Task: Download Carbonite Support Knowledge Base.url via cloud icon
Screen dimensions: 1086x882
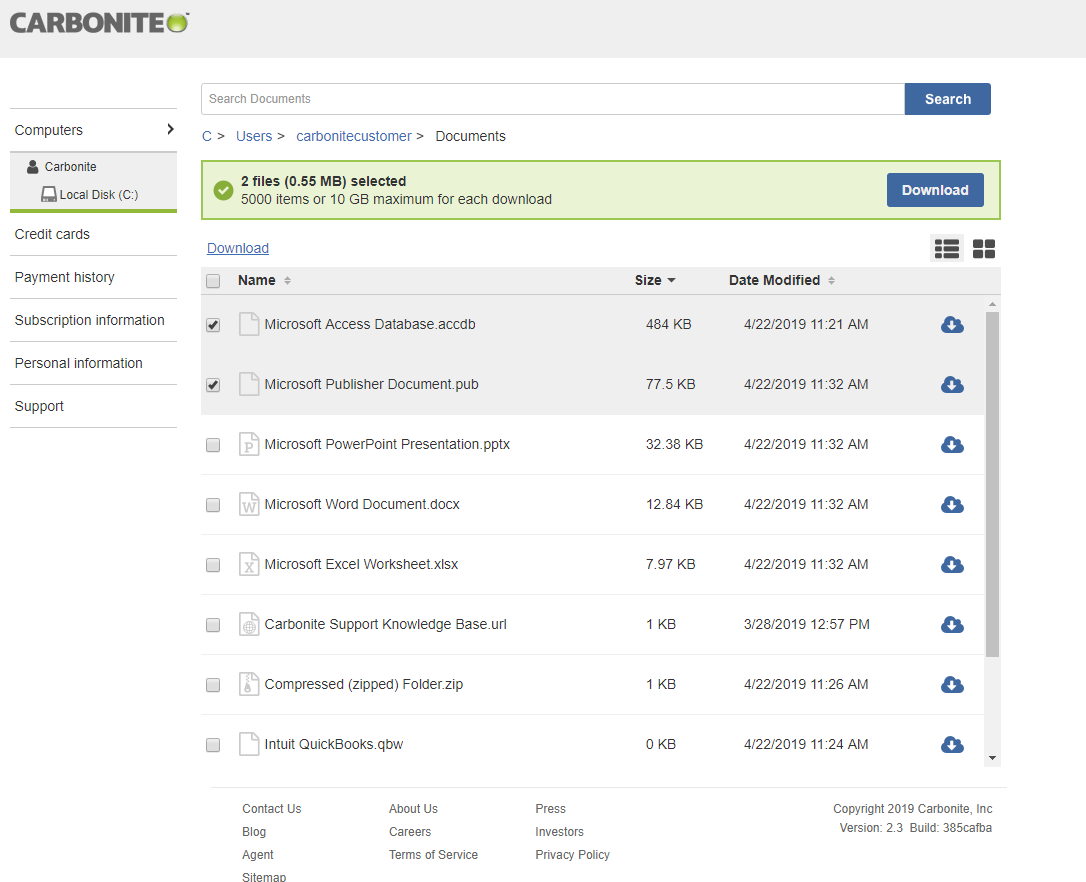Action: (952, 624)
